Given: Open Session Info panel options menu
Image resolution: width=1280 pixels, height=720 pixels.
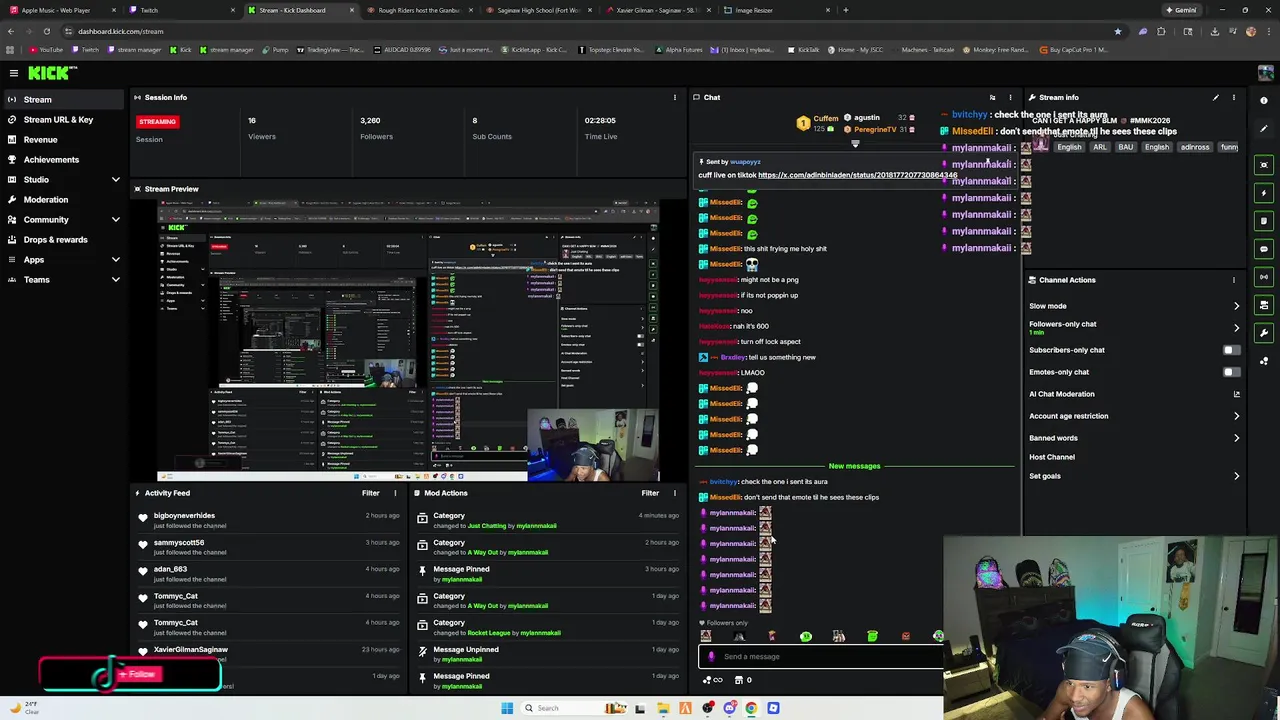Looking at the screenshot, I should [675, 97].
